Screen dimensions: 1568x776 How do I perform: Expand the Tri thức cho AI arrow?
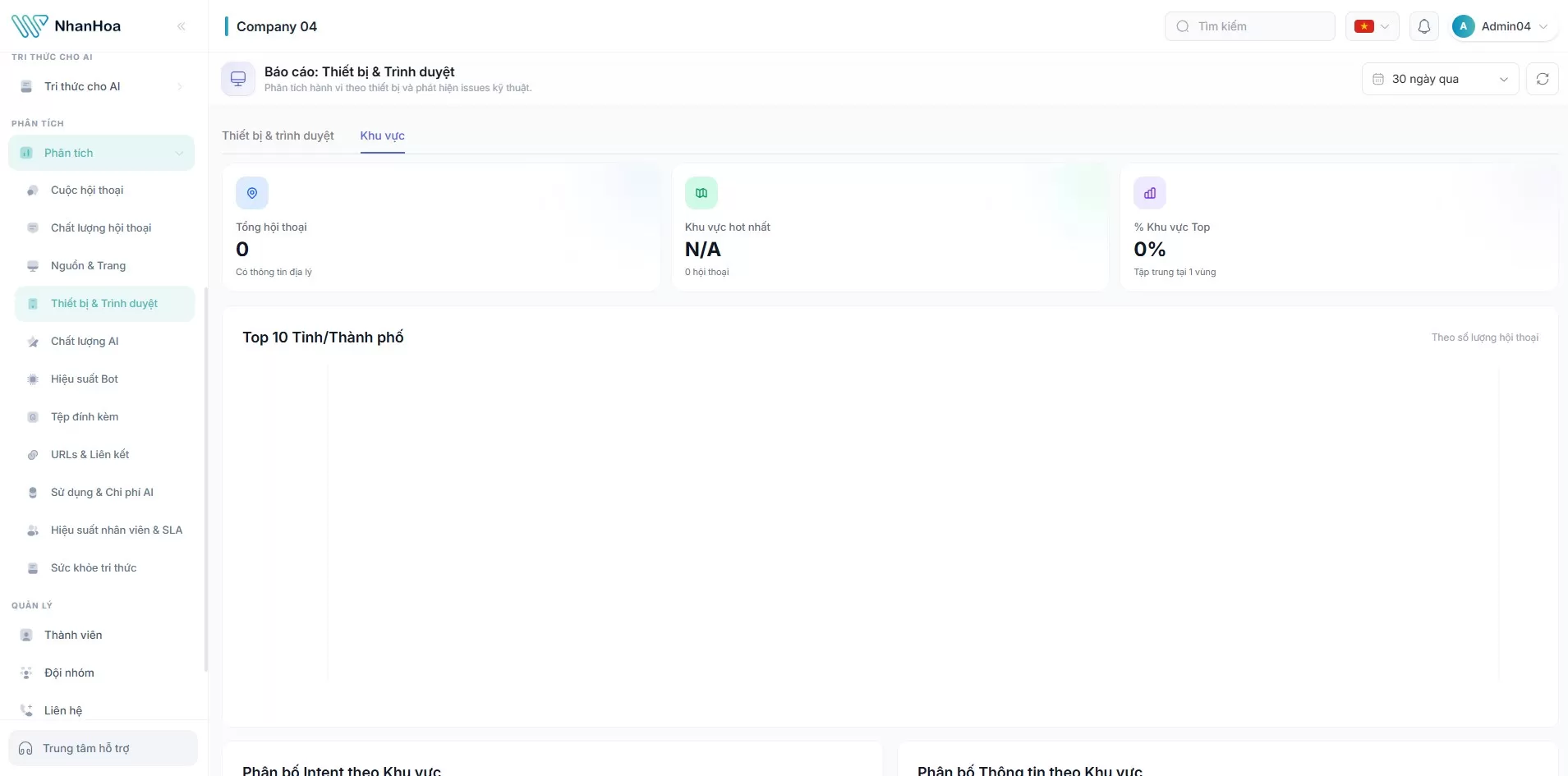179,86
